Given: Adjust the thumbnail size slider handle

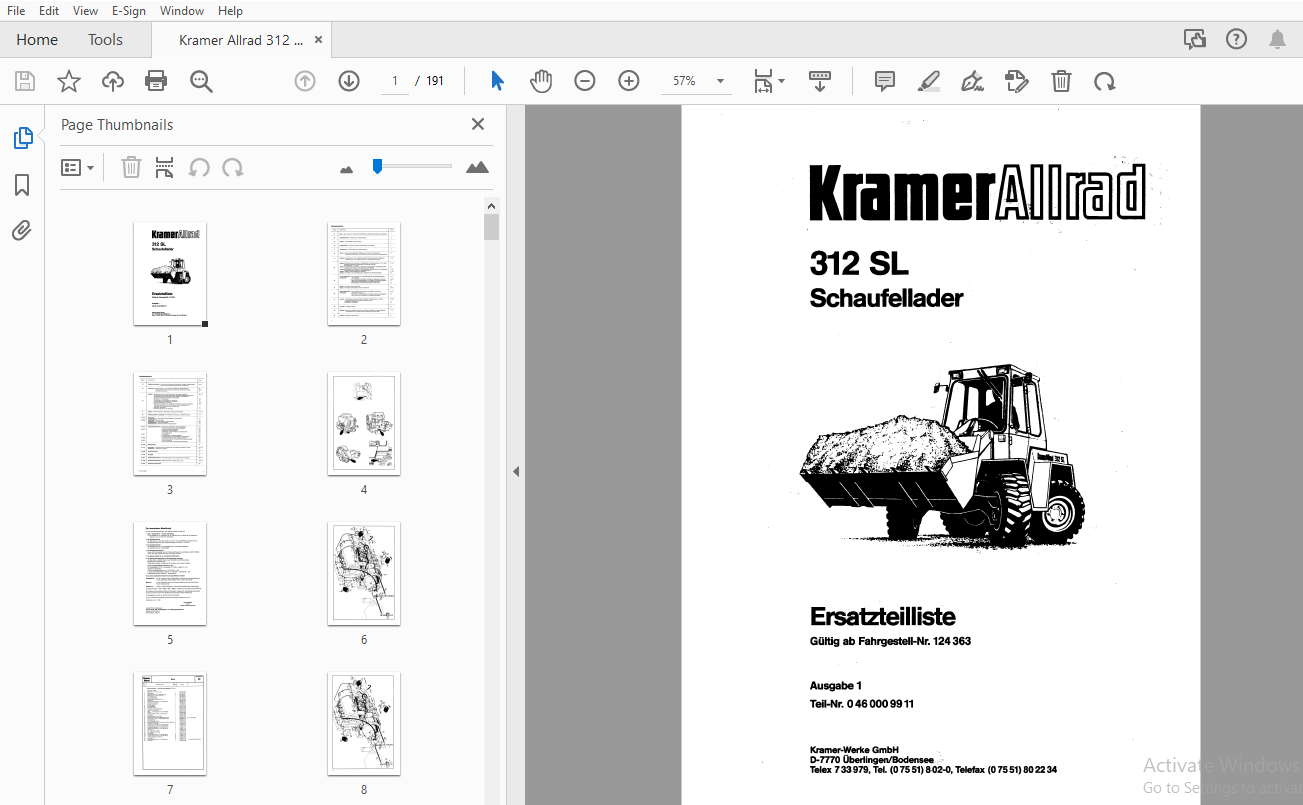Looking at the screenshot, I should pyautogui.click(x=377, y=166).
